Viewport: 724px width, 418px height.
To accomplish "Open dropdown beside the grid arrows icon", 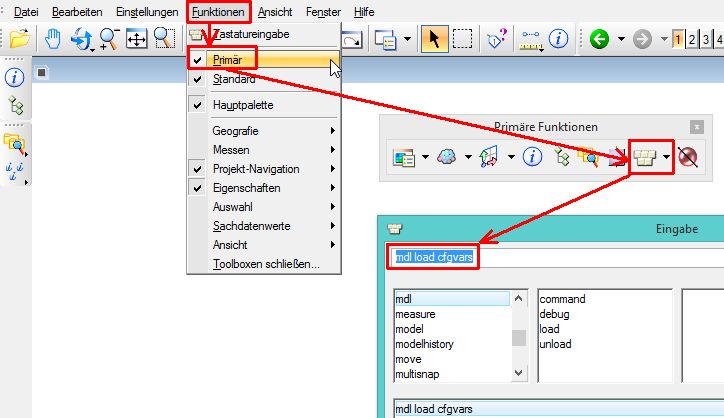I will pyautogui.click(x=511, y=157).
